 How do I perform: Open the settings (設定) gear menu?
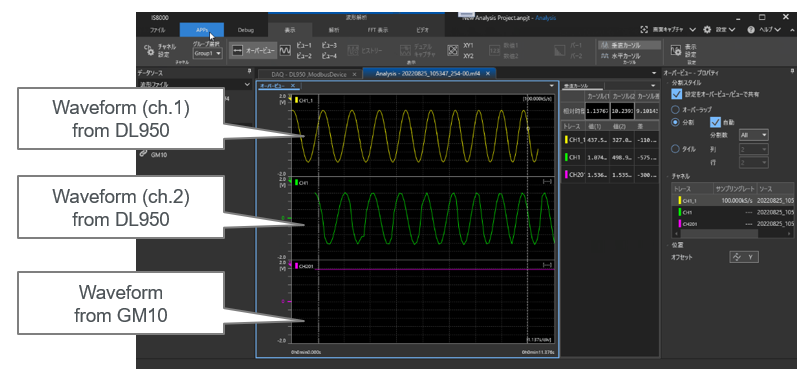pos(708,30)
